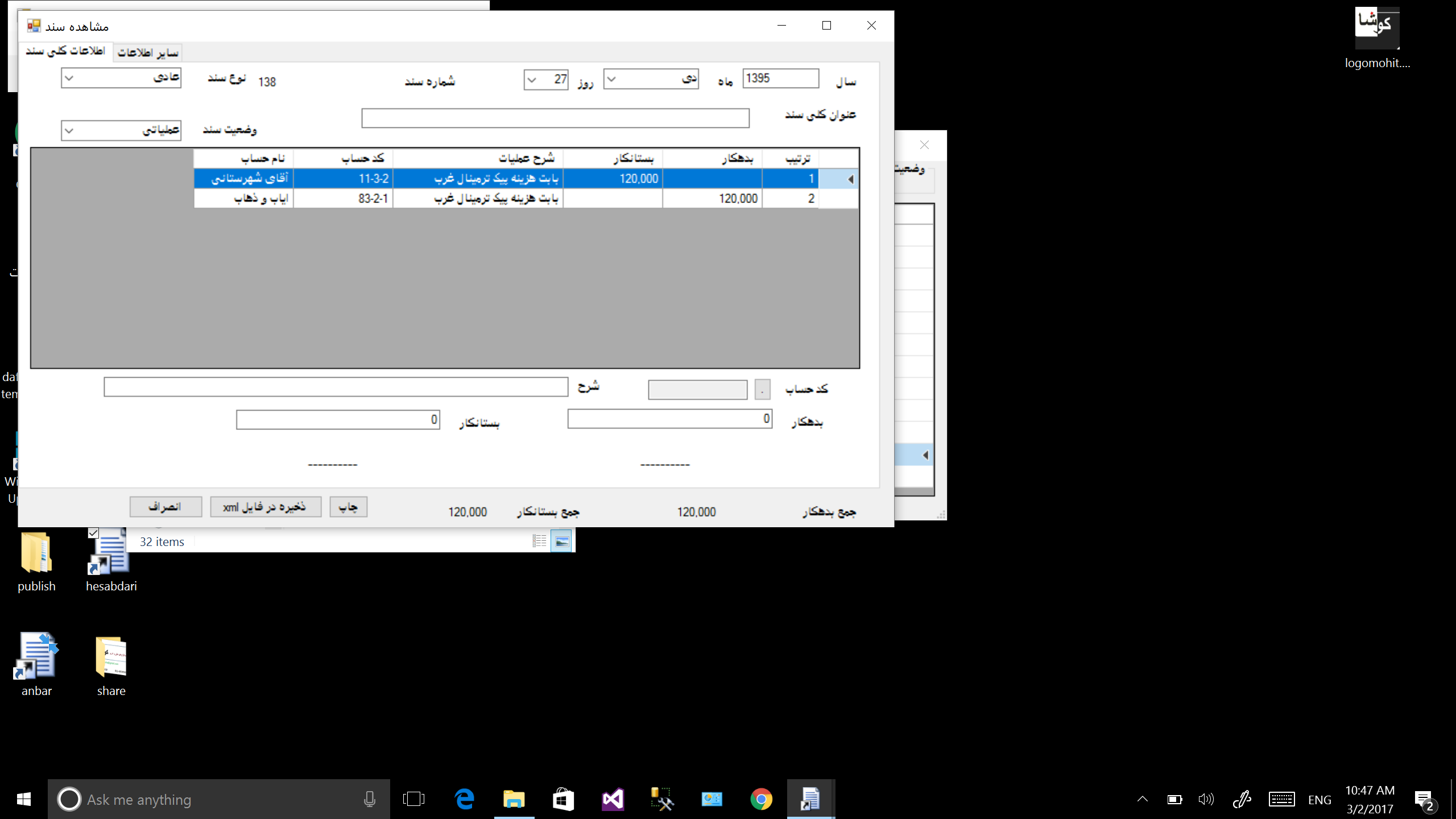Click the عنوان کلی سند text field
The width and height of the screenshot is (1456, 819).
tap(555, 118)
